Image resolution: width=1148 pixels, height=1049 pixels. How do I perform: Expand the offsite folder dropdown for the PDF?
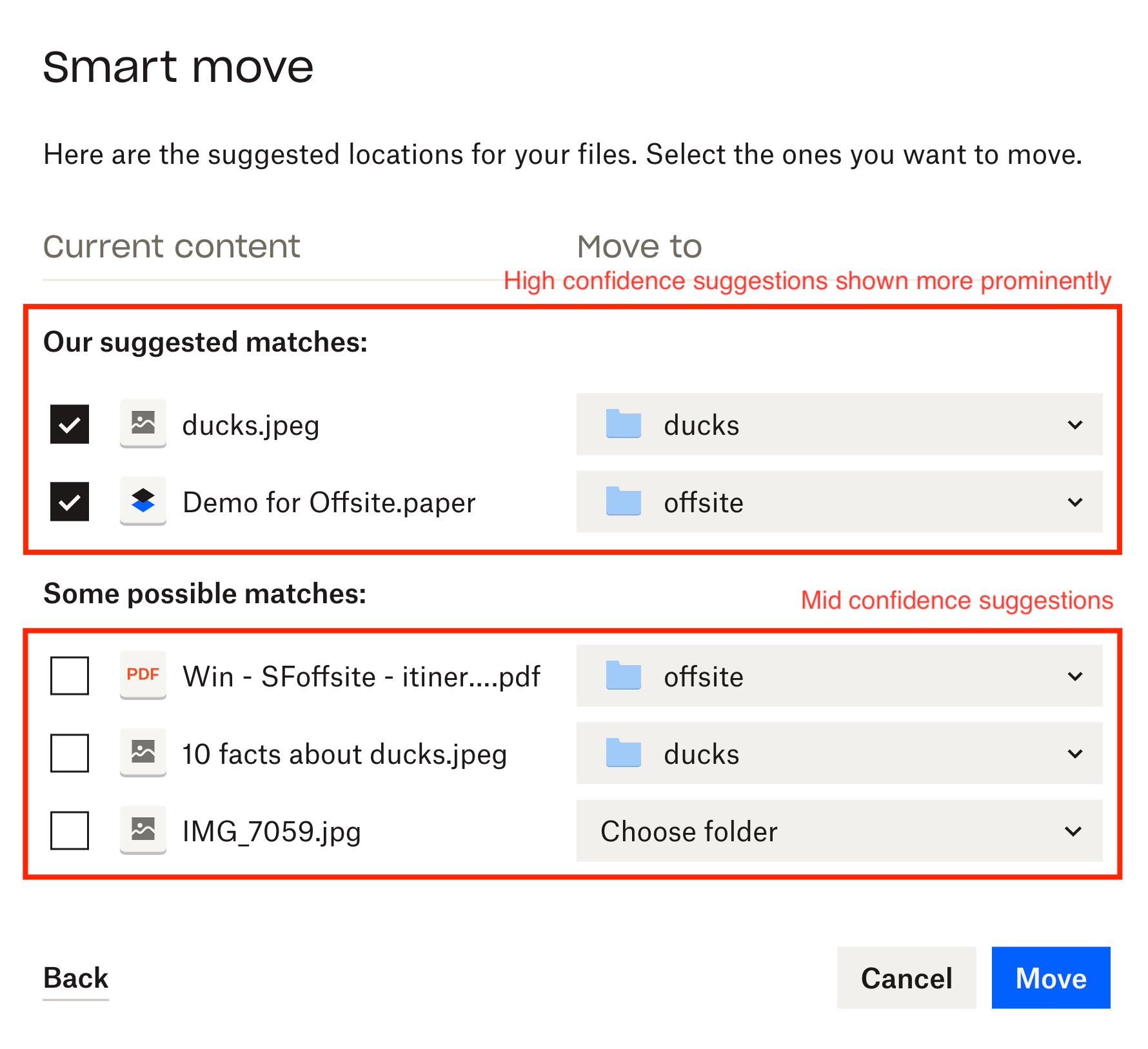point(1074,676)
